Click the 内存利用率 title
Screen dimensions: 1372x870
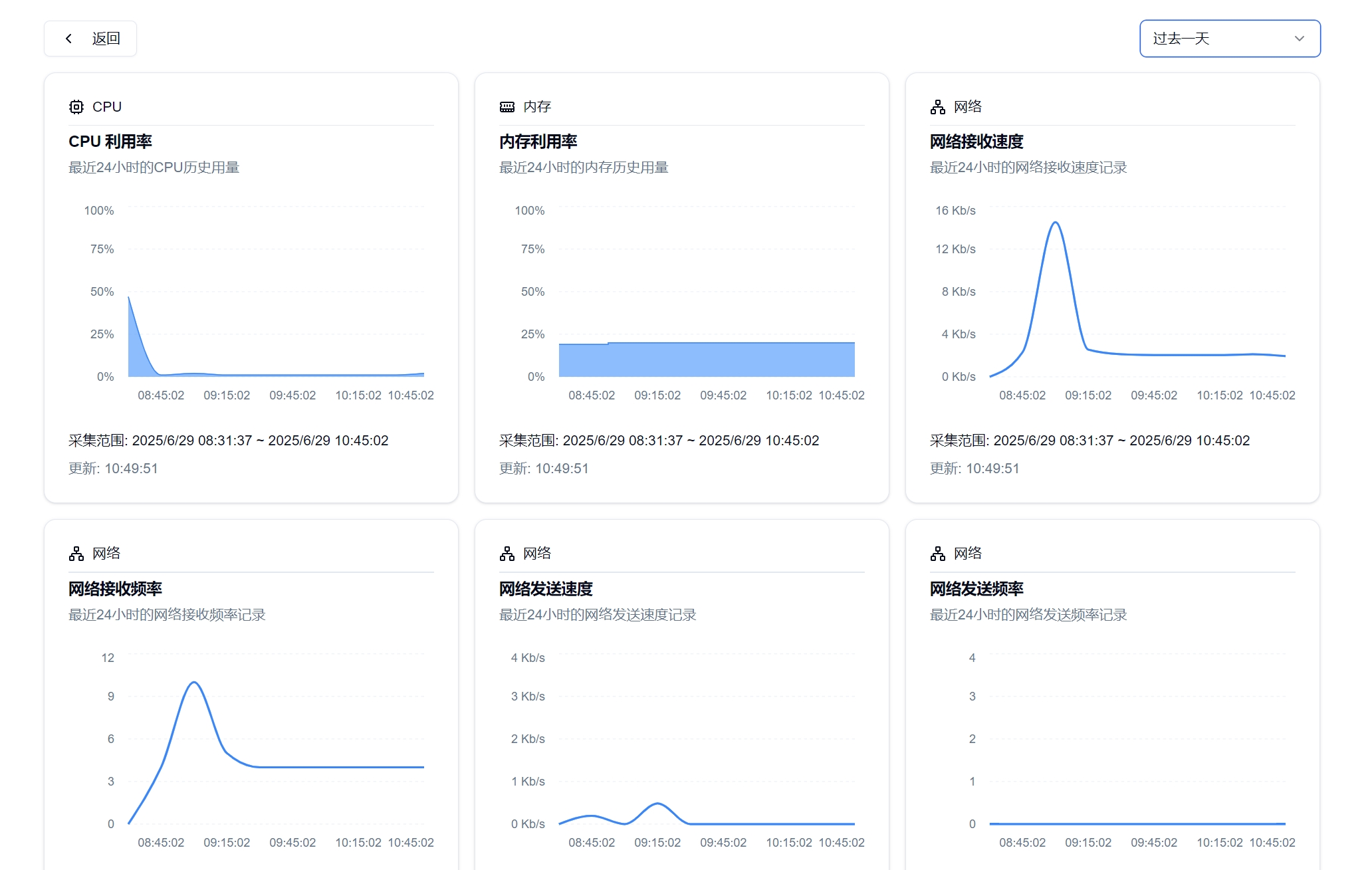tap(538, 142)
